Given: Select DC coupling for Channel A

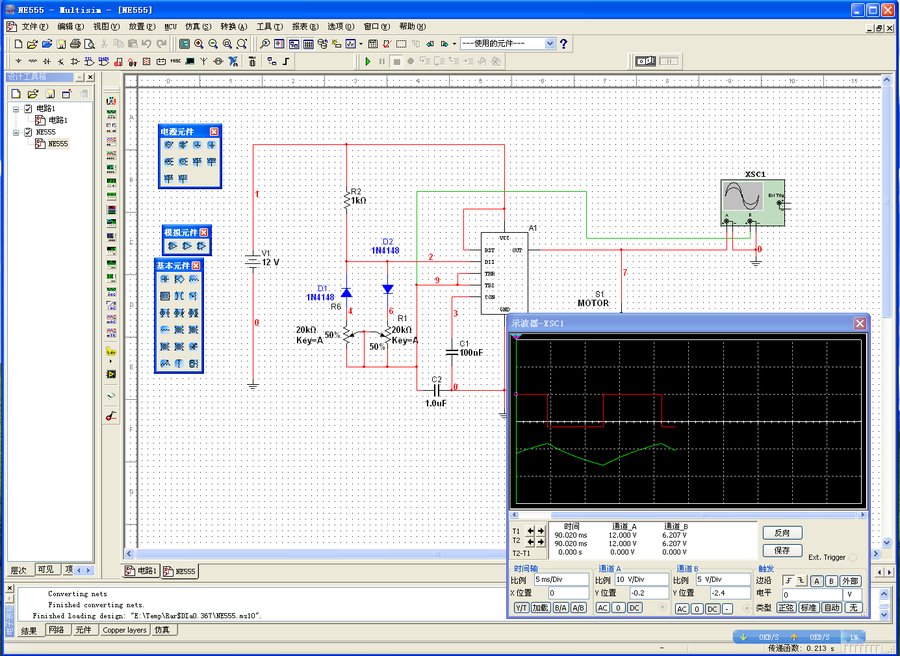Looking at the screenshot, I should tap(634, 608).
